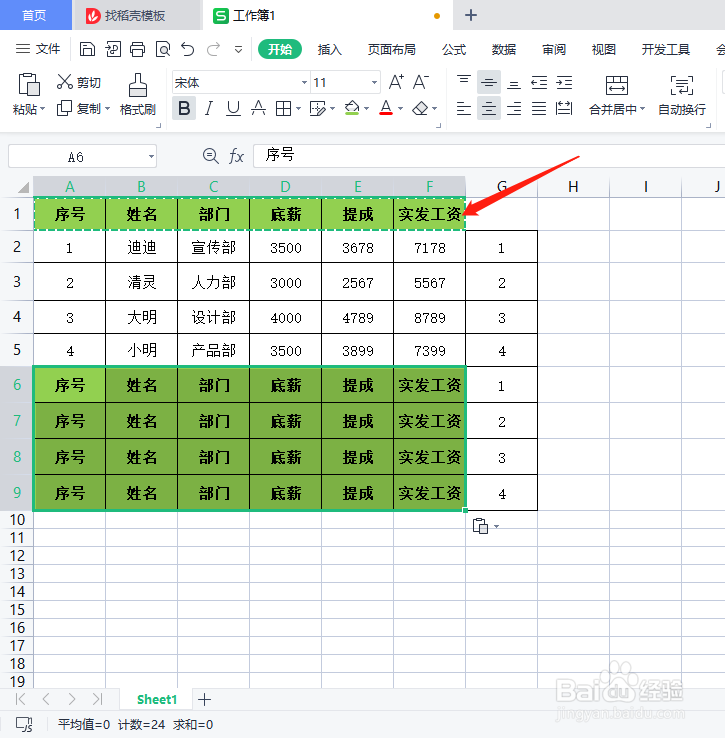
Task: Click the justify alignment icon
Action: [539, 109]
